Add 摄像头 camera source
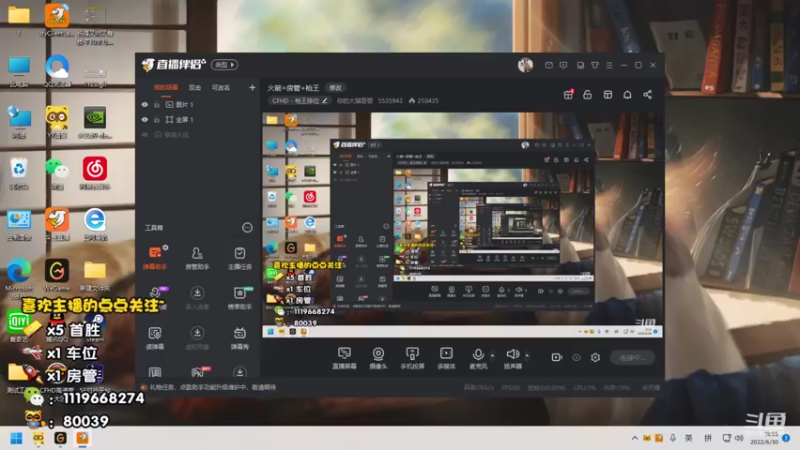This screenshot has height=450, width=800. click(x=378, y=358)
